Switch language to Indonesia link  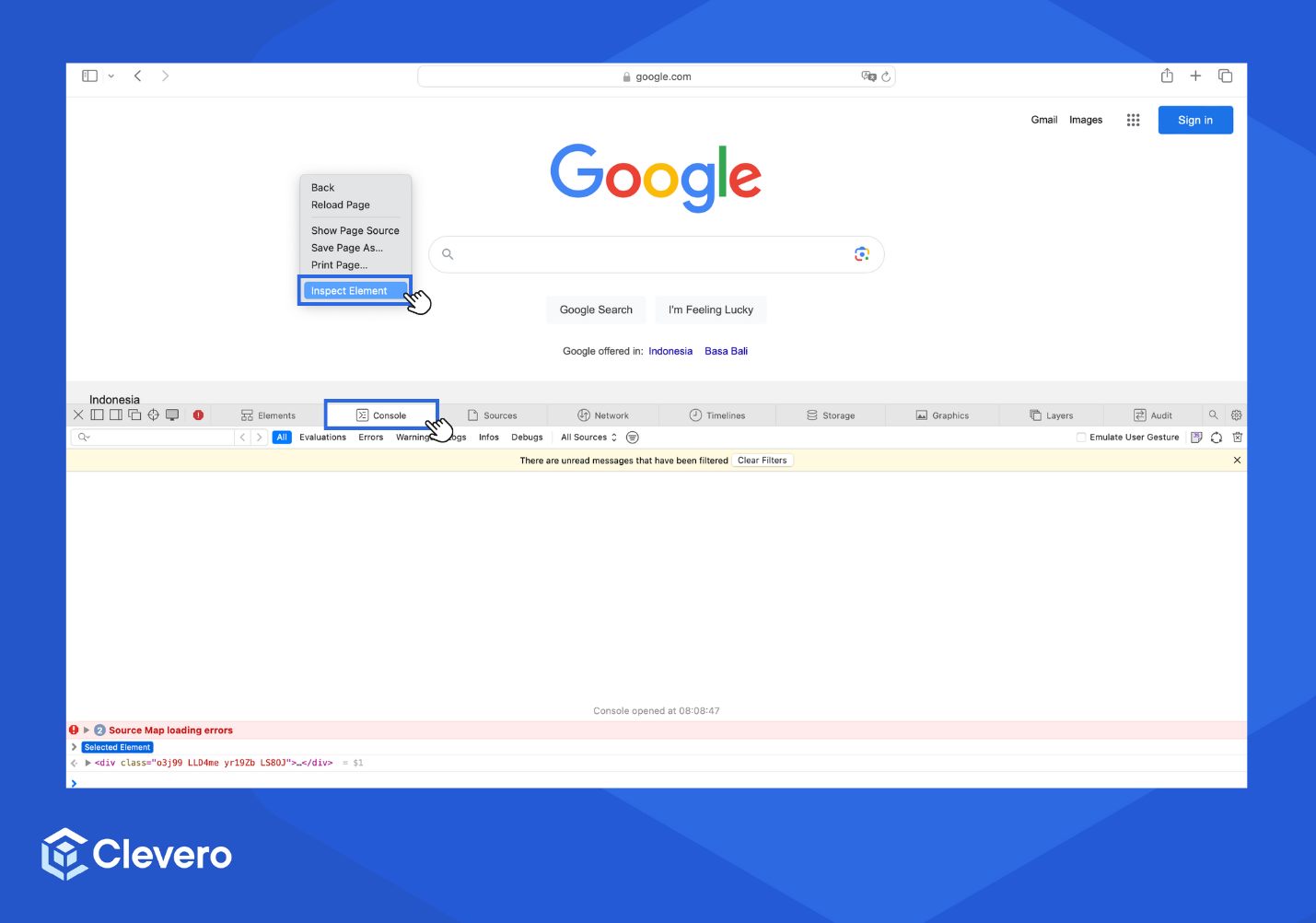point(670,351)
